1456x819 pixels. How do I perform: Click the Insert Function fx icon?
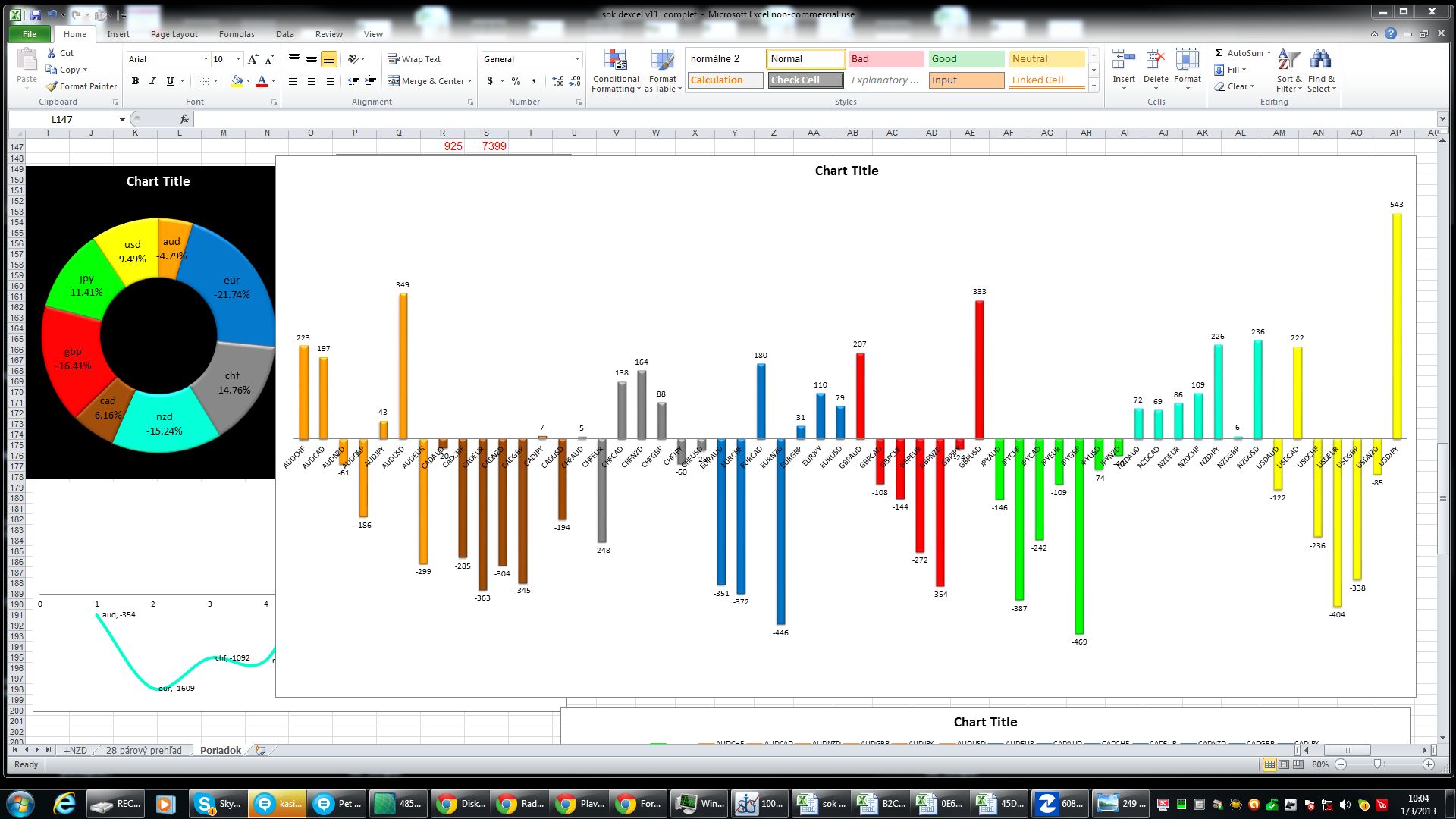click(184, 119)
